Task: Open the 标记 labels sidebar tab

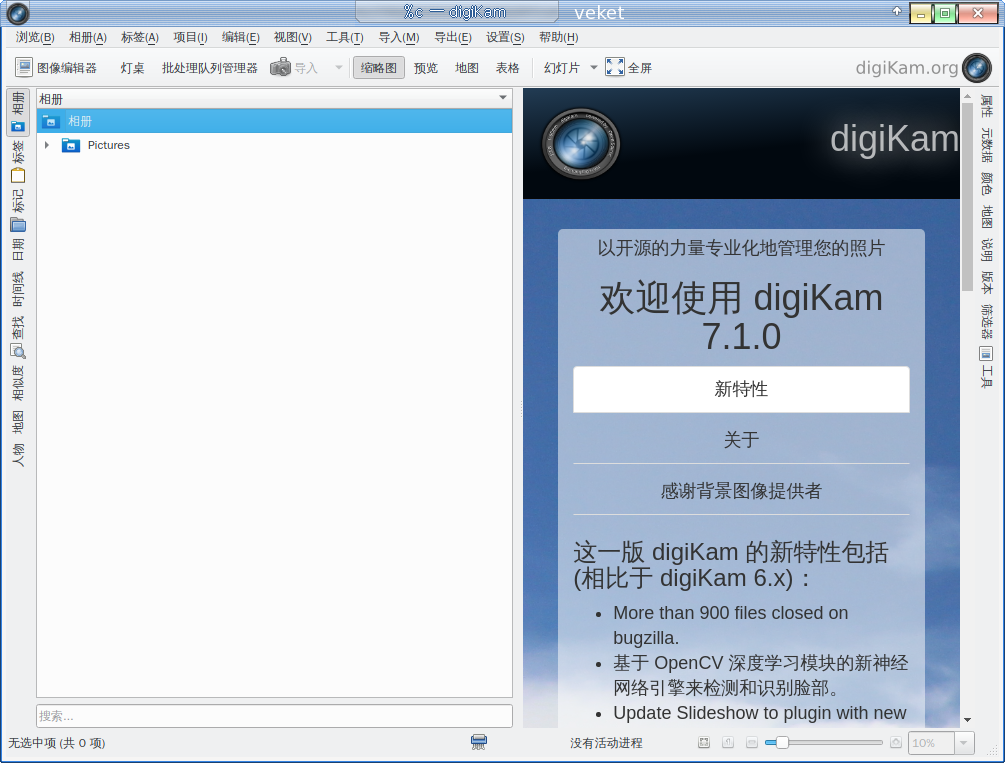Action: coord(18,210)
